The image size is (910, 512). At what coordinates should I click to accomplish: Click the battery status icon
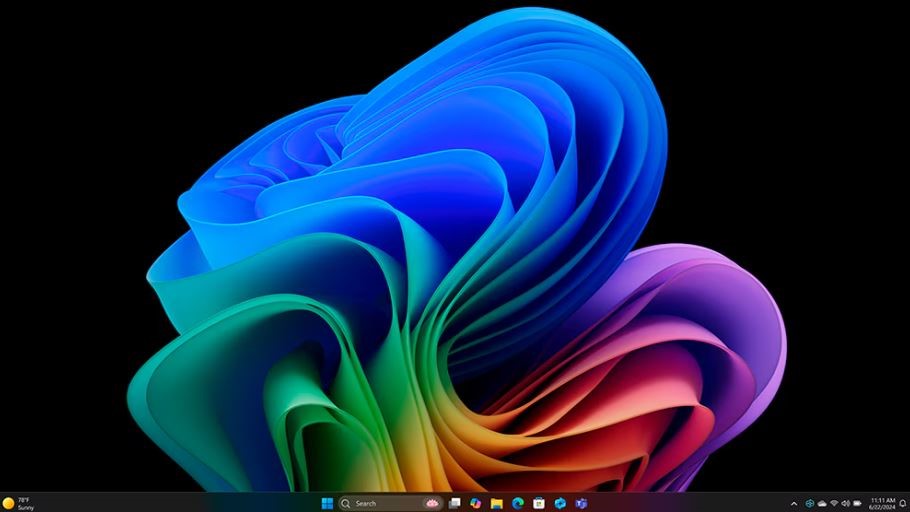(x=857, y=503)
